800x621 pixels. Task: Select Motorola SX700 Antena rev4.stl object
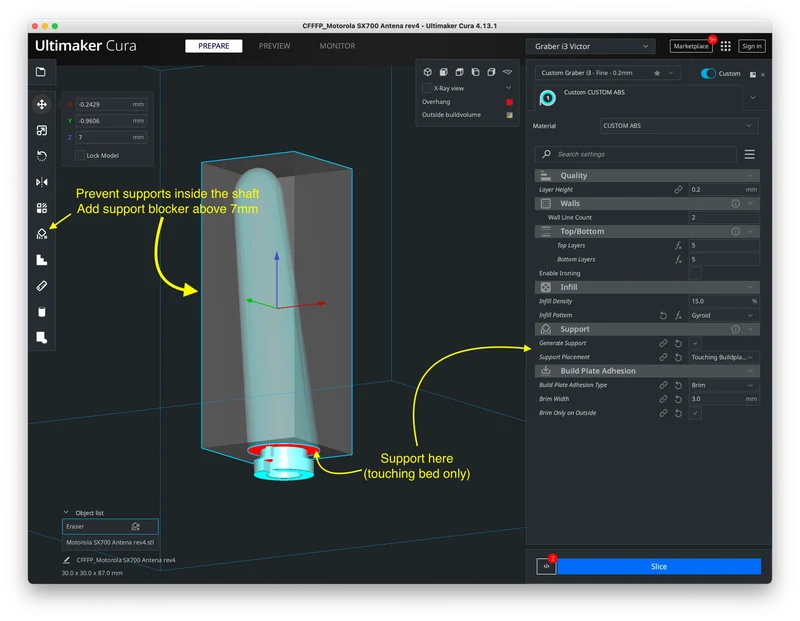pyautogui.click(x=110, y=542)
